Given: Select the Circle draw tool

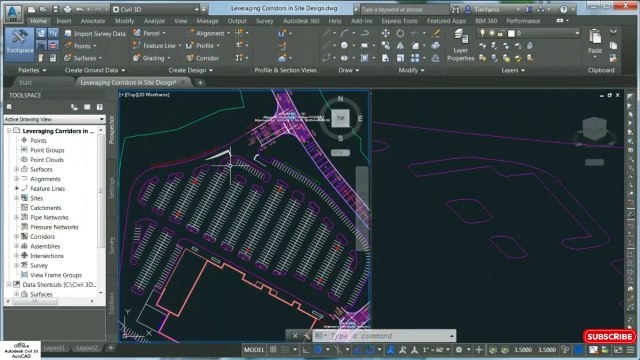Looking at the screenshot, I should point(344,45).
